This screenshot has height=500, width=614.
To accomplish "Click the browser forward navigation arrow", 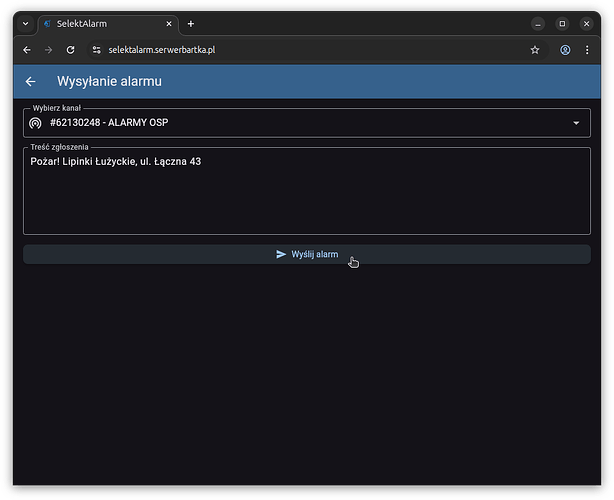I will [48, 50].
